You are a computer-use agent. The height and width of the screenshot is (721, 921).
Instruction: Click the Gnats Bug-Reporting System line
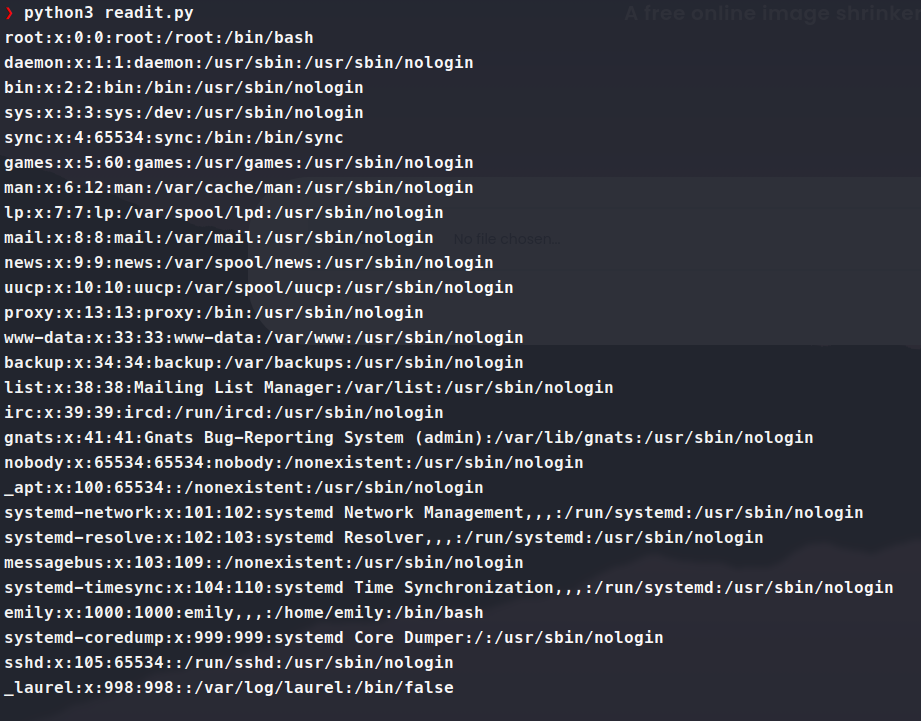coord(408,438)
